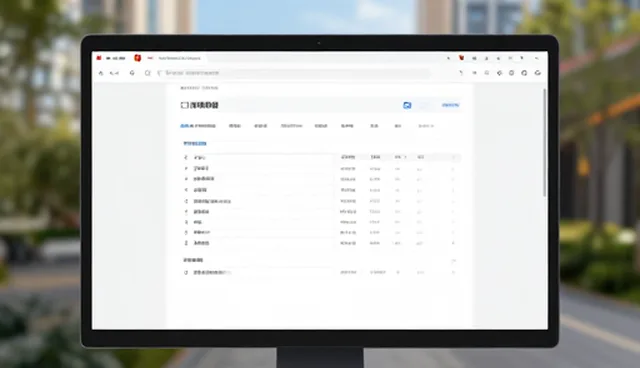Image resolution: width=640 pixels, height=368 pixels.
Task: Click the square icon left of the page title
Action: (184, 105)
